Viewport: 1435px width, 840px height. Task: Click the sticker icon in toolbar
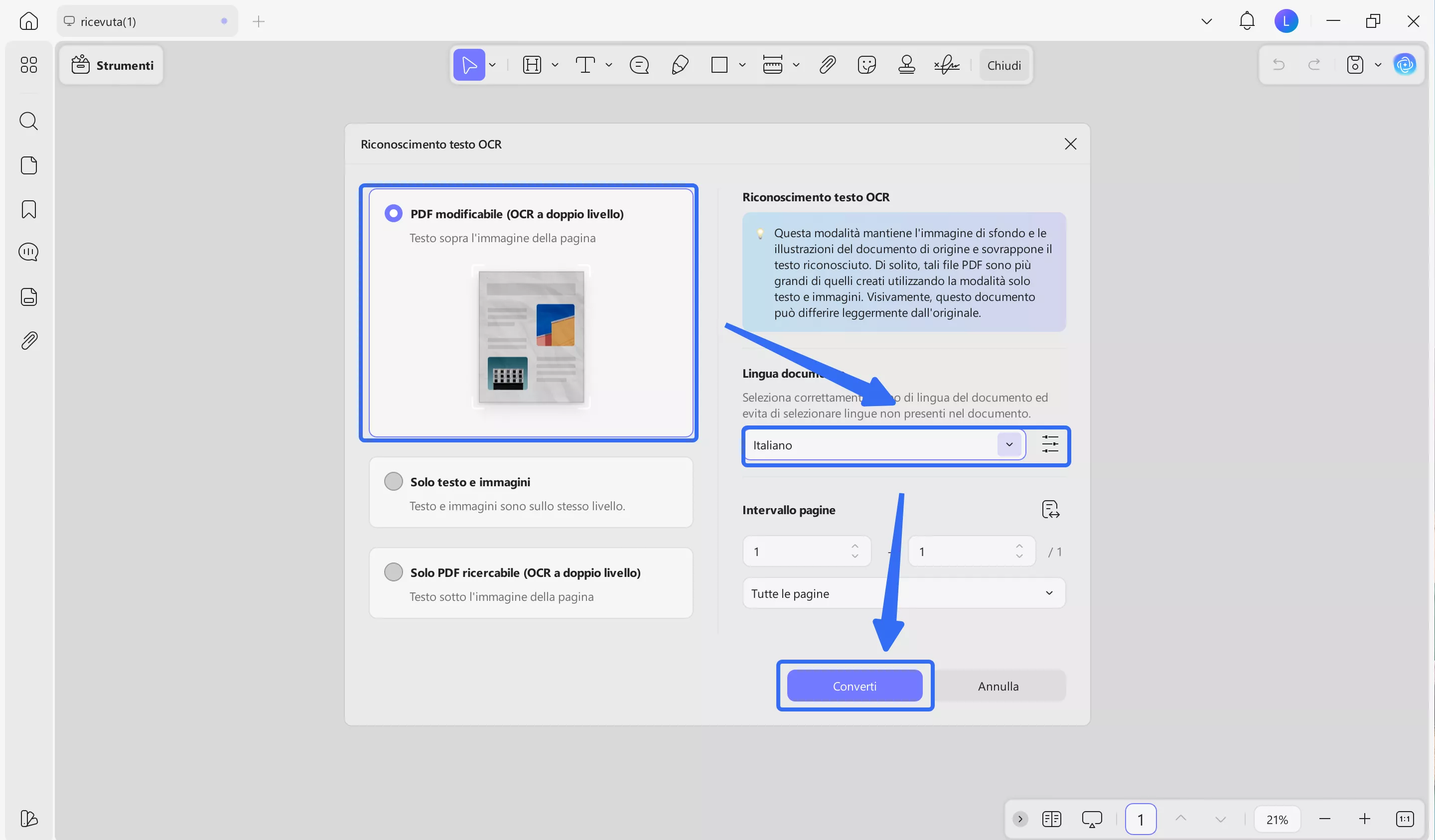[x=866, y=65]
